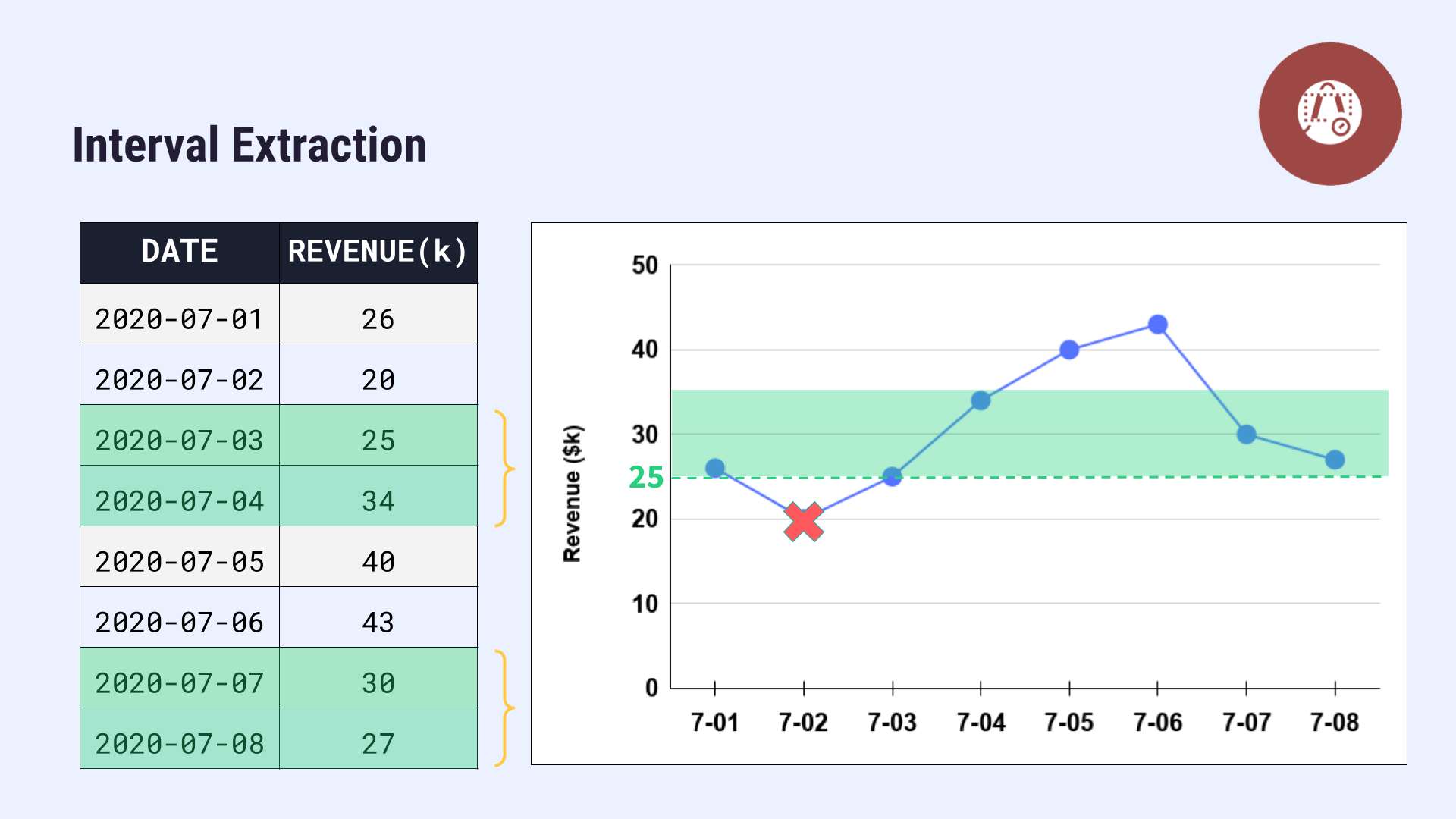Image resolution: width=1456 pixels, height=819 pixels.
Task: Click the lower yellow curly brace
Action: pyautogui.click(x=503, y=708)
